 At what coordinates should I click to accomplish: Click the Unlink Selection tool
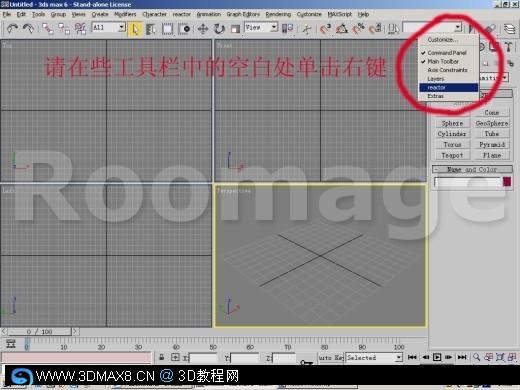pyautogui.click(x=64, y=29)
